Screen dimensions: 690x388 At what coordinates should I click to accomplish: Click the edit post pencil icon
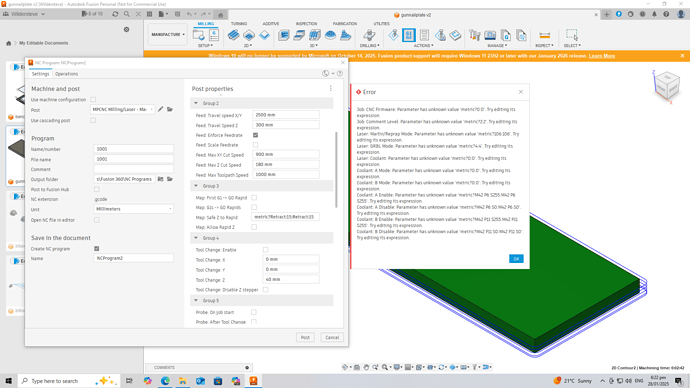tap(161, 109)
